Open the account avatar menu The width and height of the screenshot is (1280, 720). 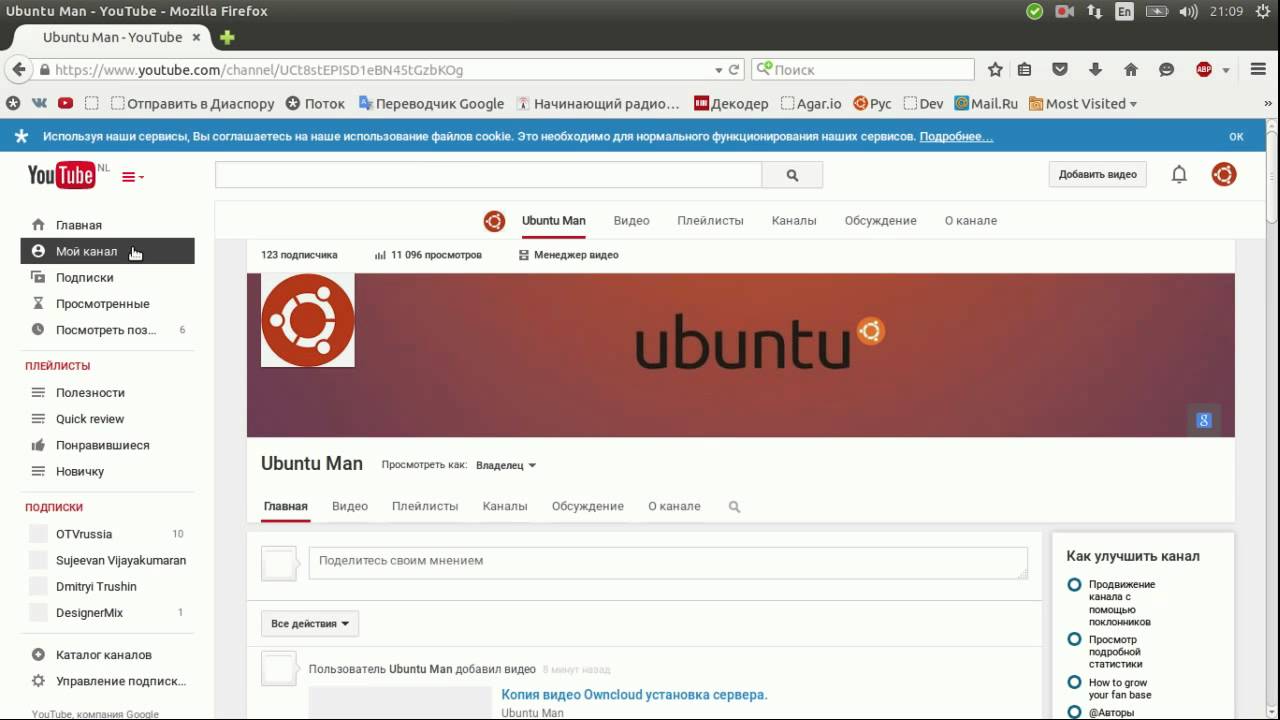pos(1223,175)
